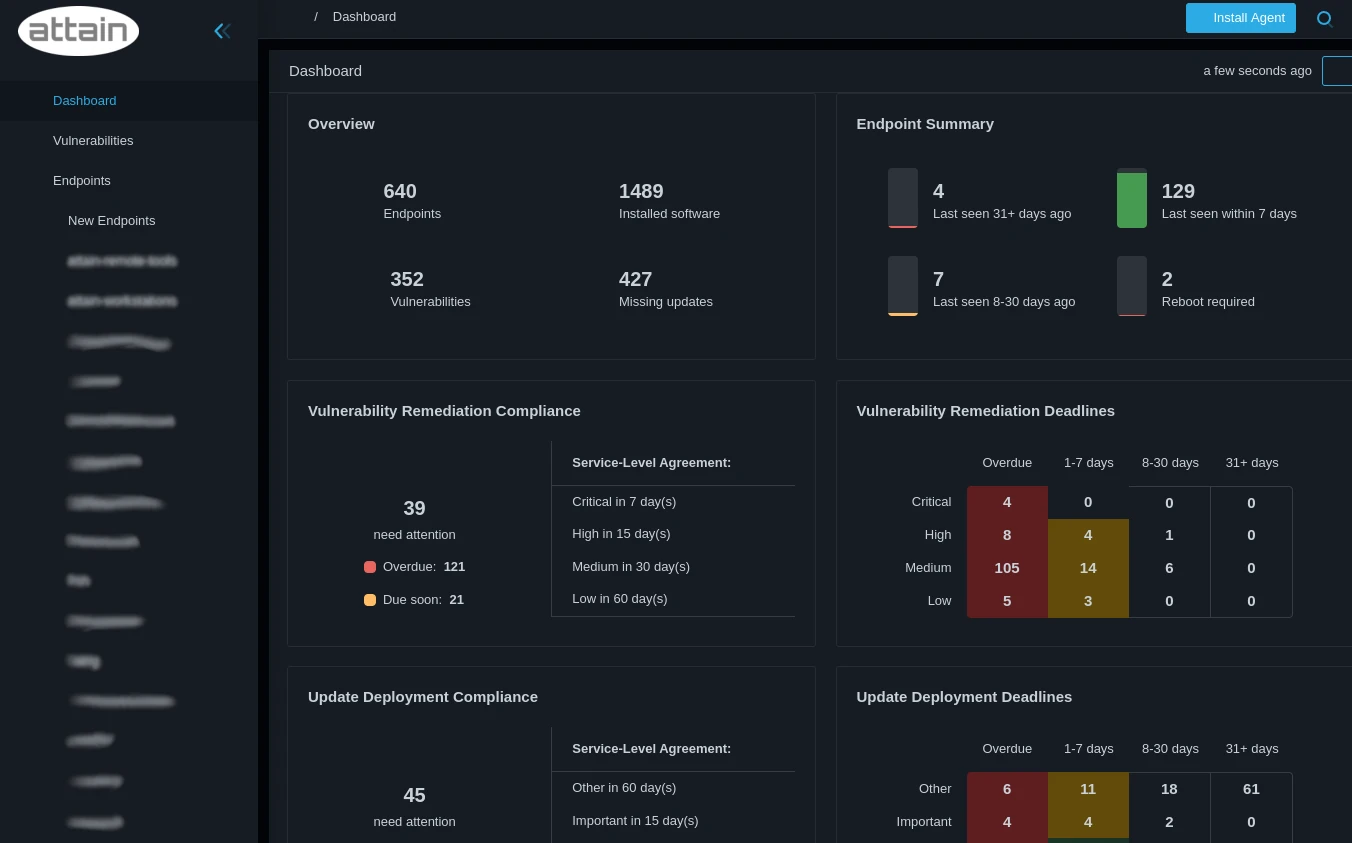The image size is (1352, 843).
Task: Click the Other 1-7 days cell showing 11
Action: click(1088, 789)
